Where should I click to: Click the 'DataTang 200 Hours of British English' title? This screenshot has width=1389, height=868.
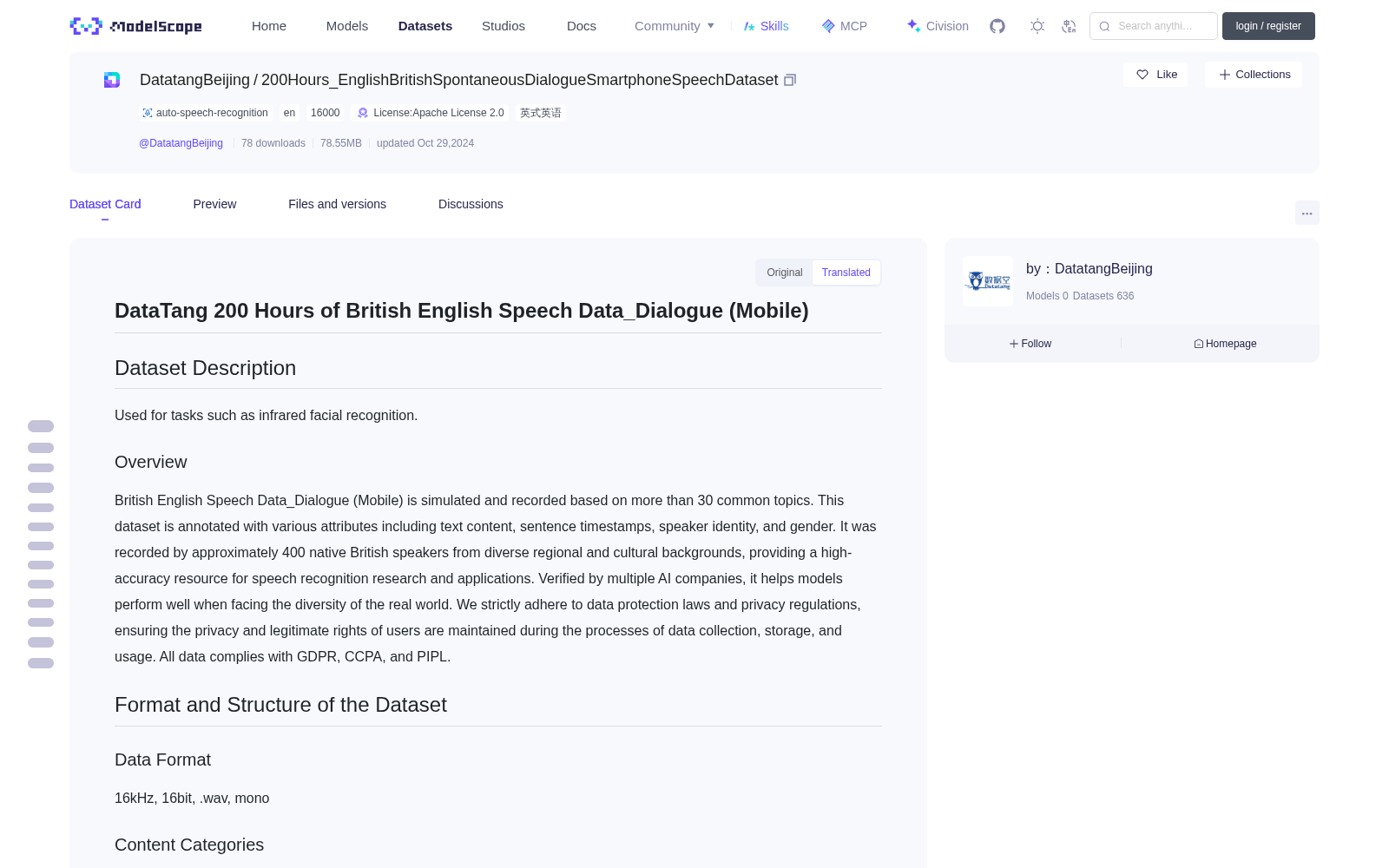pos(462,311)
